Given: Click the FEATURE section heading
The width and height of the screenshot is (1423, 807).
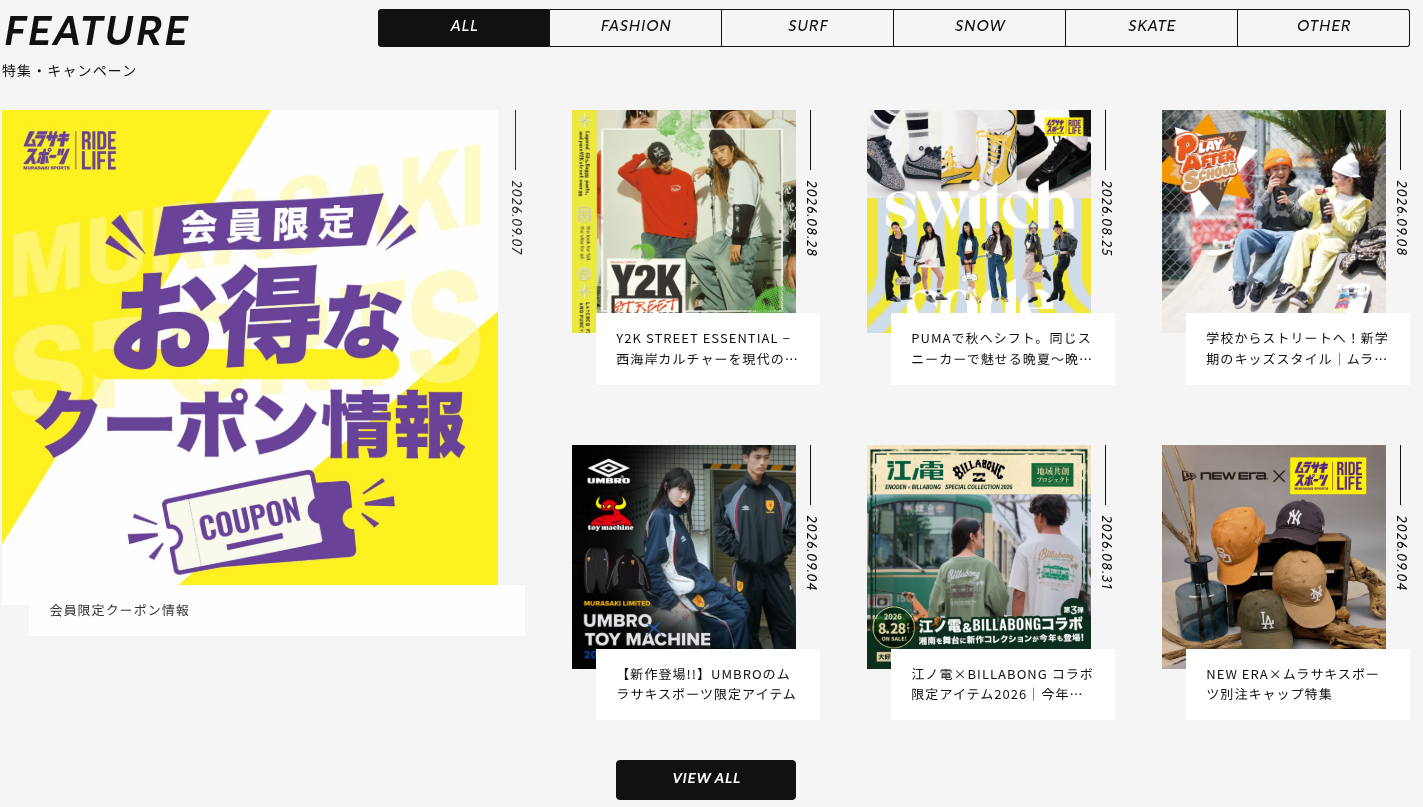Looking at the screenshot, I should point(97,32).
